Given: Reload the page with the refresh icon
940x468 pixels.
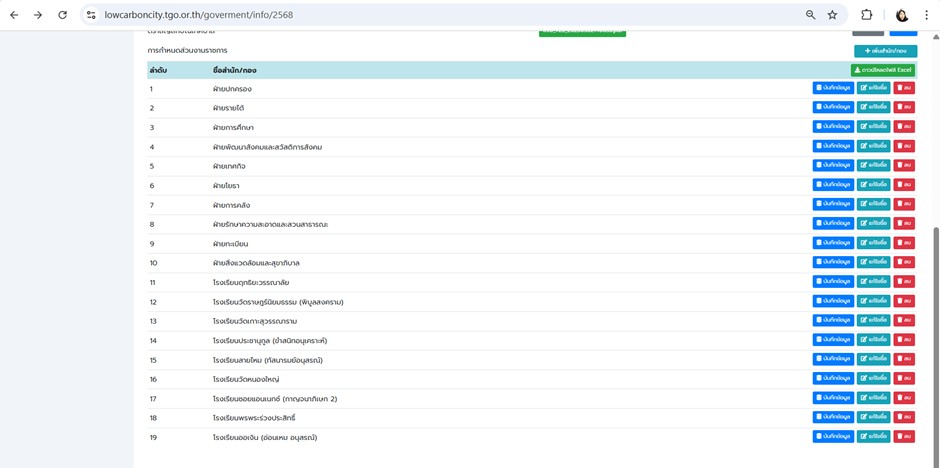Looking at the screenshot, I should (62, 15).
